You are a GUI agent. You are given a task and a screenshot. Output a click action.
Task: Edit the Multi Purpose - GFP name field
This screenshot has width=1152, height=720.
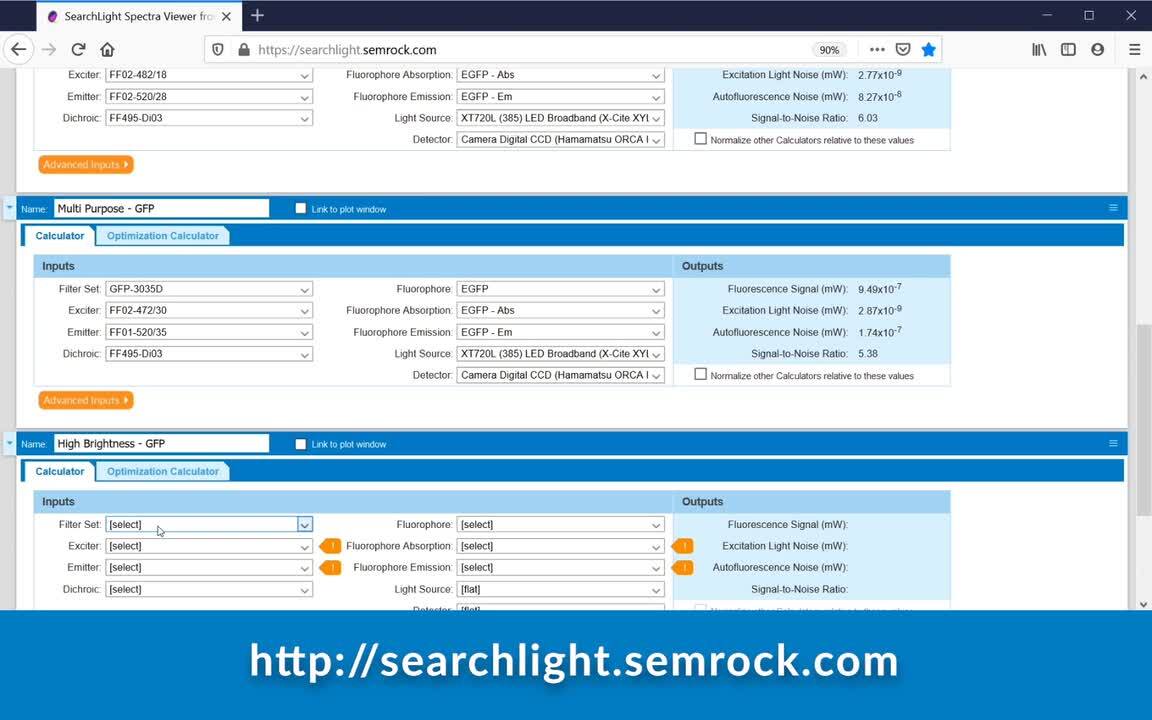(x=162, y=209)
